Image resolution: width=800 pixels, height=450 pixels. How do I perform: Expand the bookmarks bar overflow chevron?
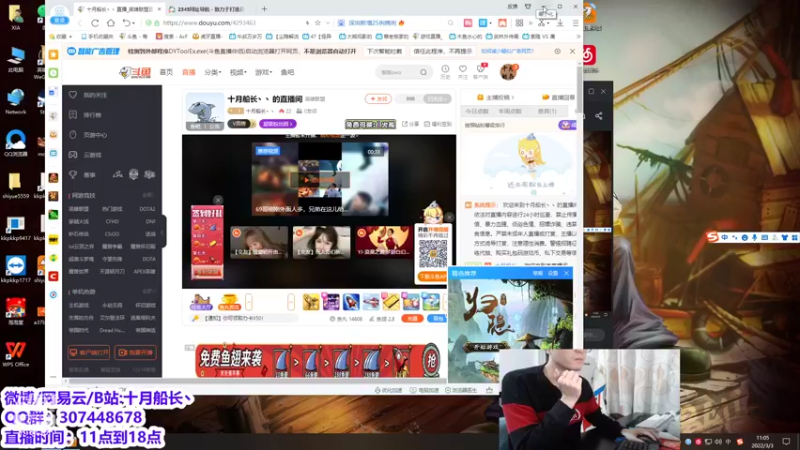click(578, 37)
